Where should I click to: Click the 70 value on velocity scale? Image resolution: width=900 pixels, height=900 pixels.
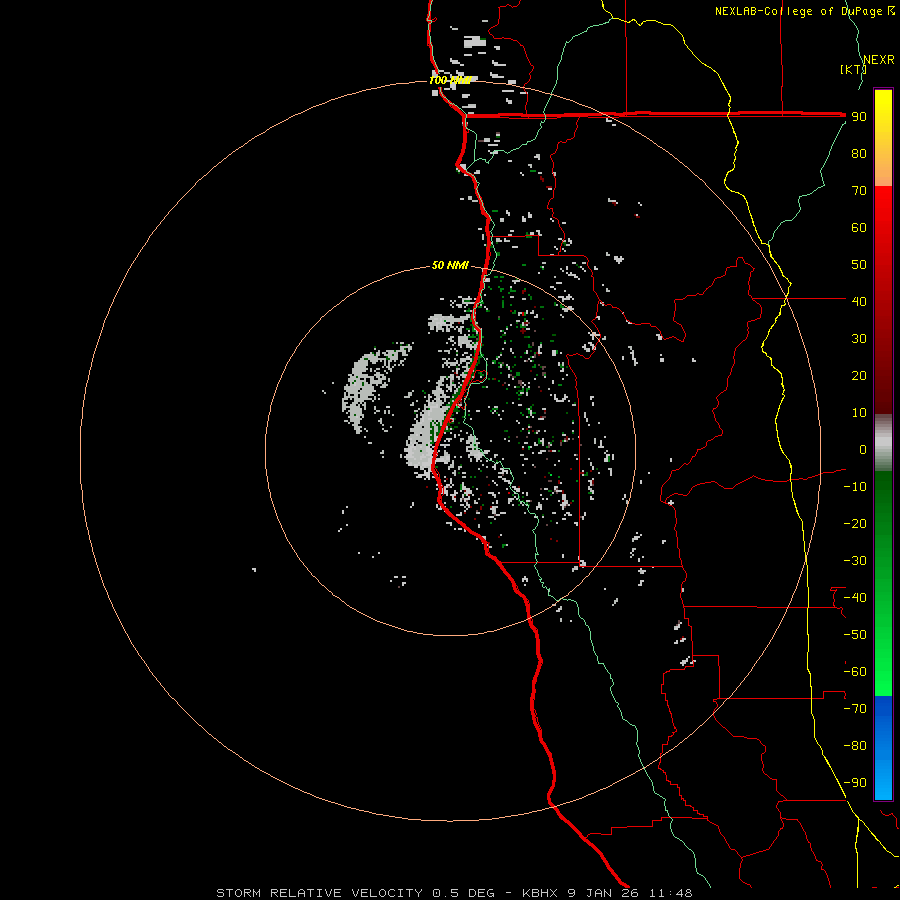click(x=859, y=191)
